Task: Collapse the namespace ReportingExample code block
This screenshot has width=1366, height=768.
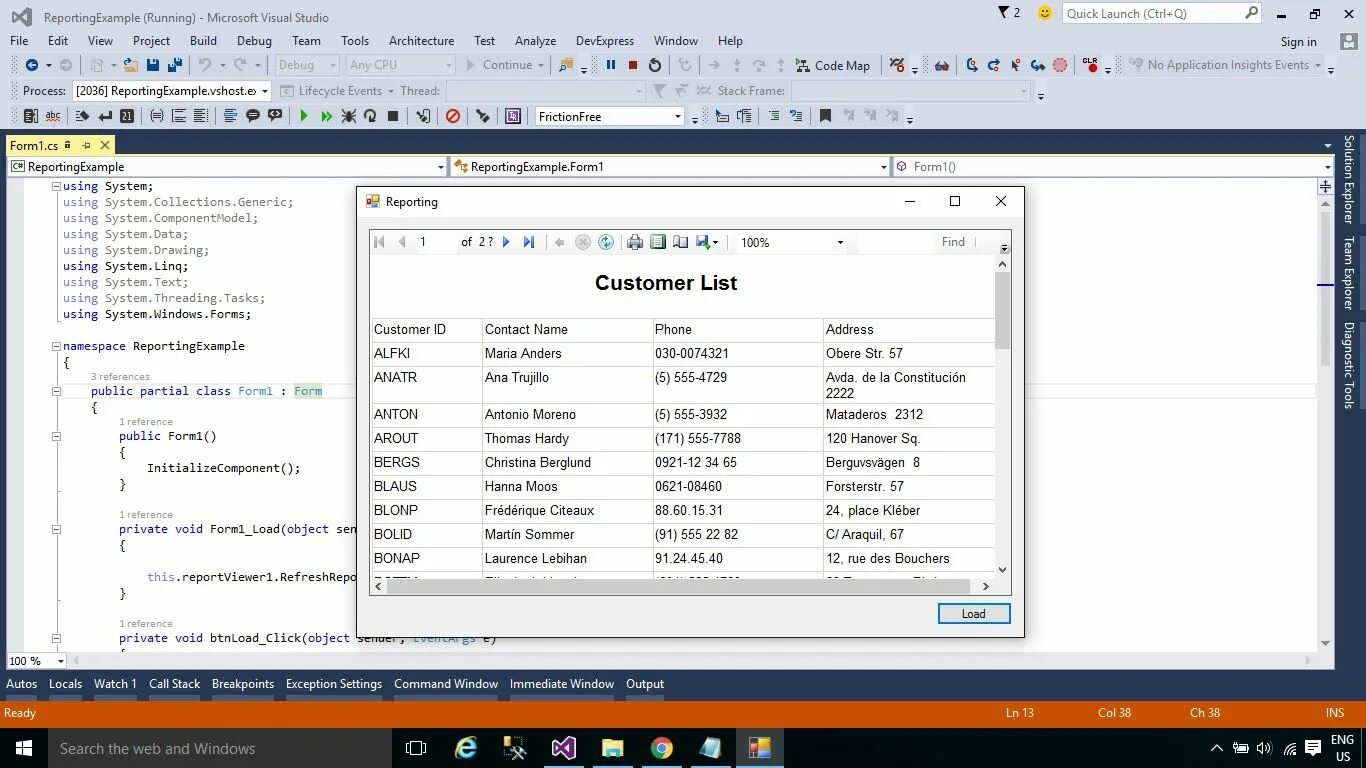Action: pyautogui.click(x=57, y=346)
